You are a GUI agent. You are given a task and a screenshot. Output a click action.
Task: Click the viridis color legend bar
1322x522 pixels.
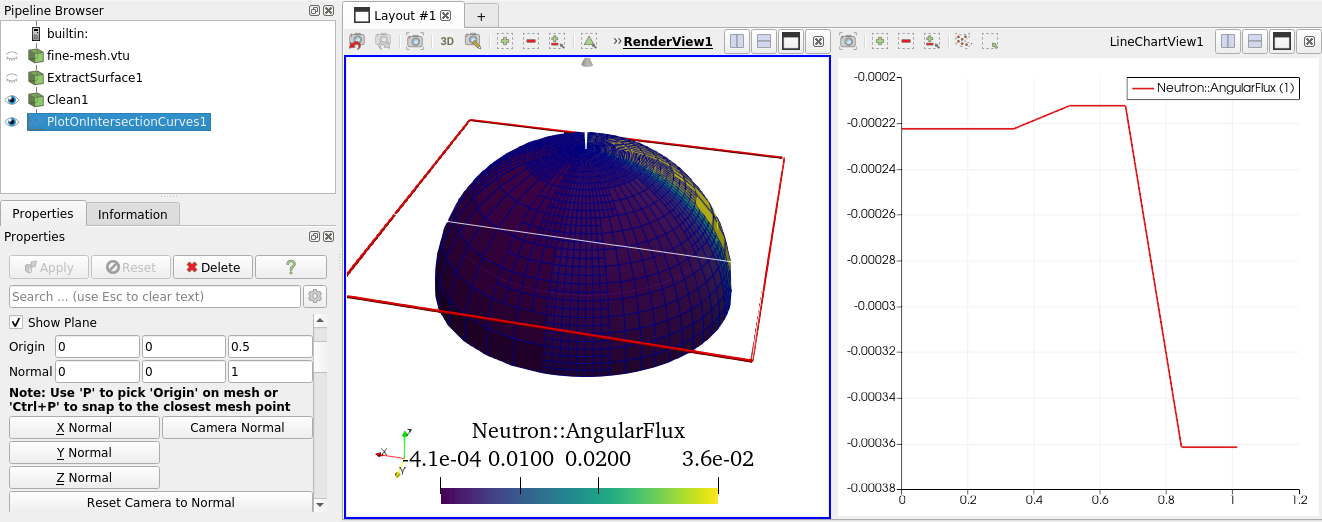point(579,495)
